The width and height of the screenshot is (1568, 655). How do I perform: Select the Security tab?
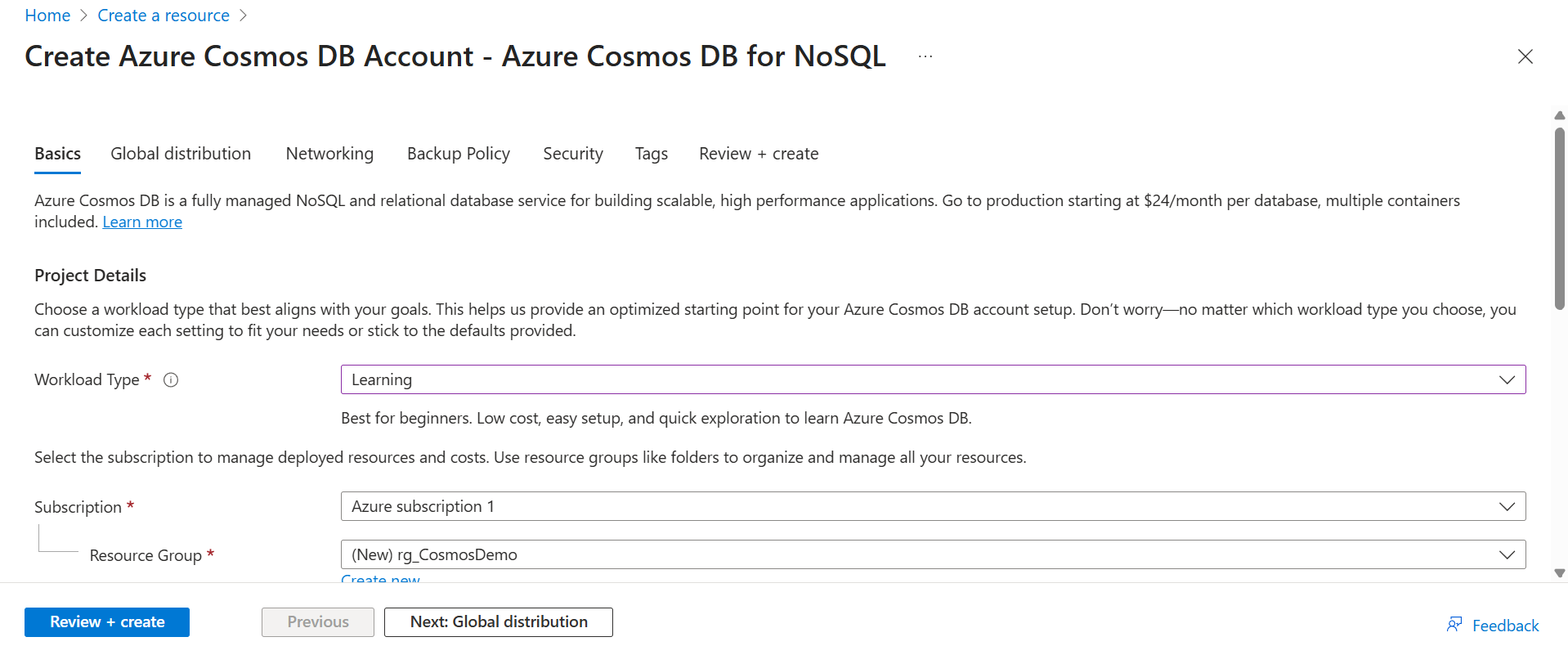[572, 154]
